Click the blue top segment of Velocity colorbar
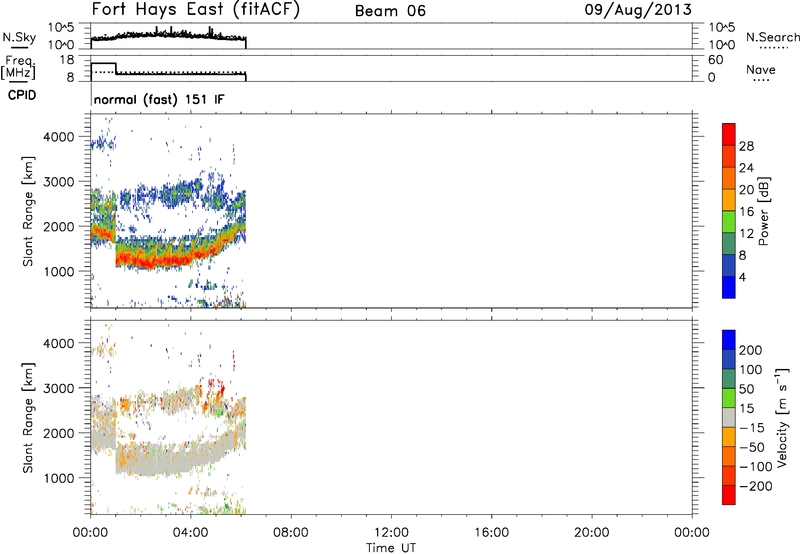The image size is (800, 554). point(729,340)
